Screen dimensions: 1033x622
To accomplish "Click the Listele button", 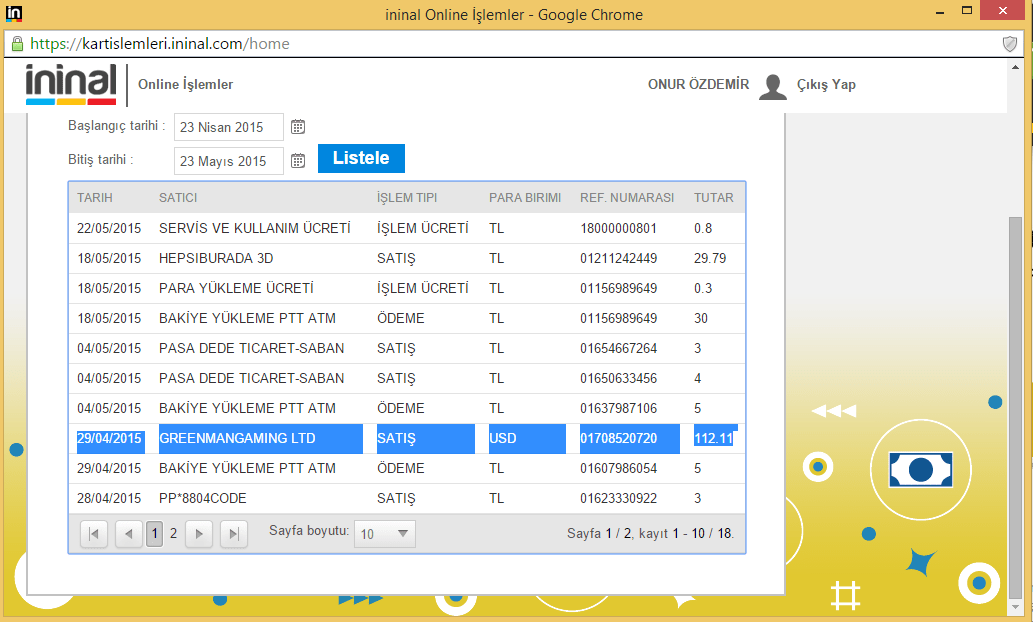I will (x=361, y=158).
